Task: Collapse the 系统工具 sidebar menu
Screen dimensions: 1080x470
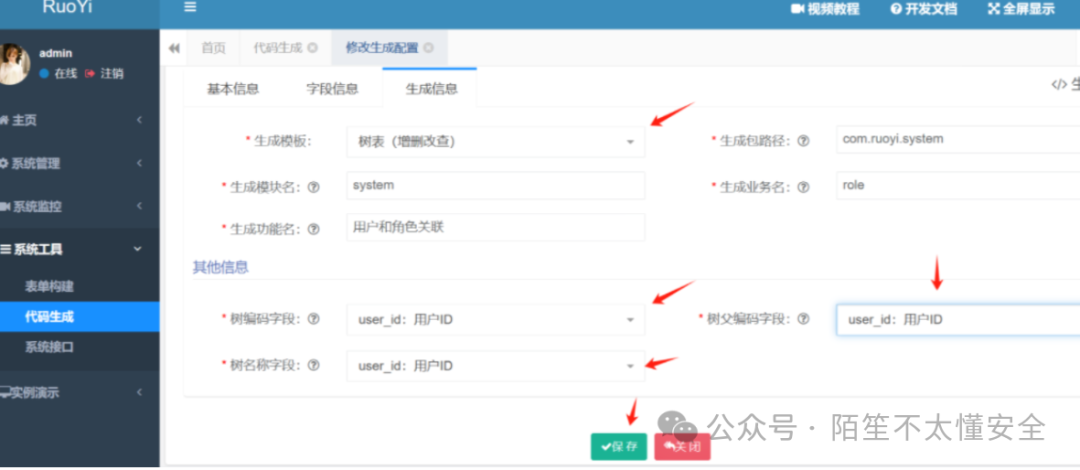Action: pyautogui.click(x=79, y=249)
